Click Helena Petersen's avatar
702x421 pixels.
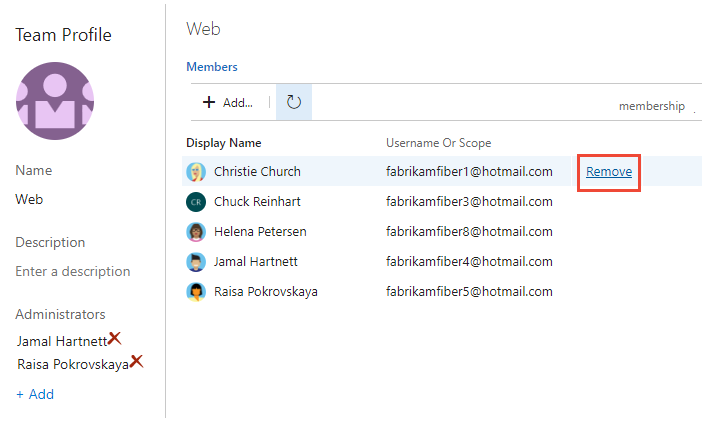(x=196, y=232)
